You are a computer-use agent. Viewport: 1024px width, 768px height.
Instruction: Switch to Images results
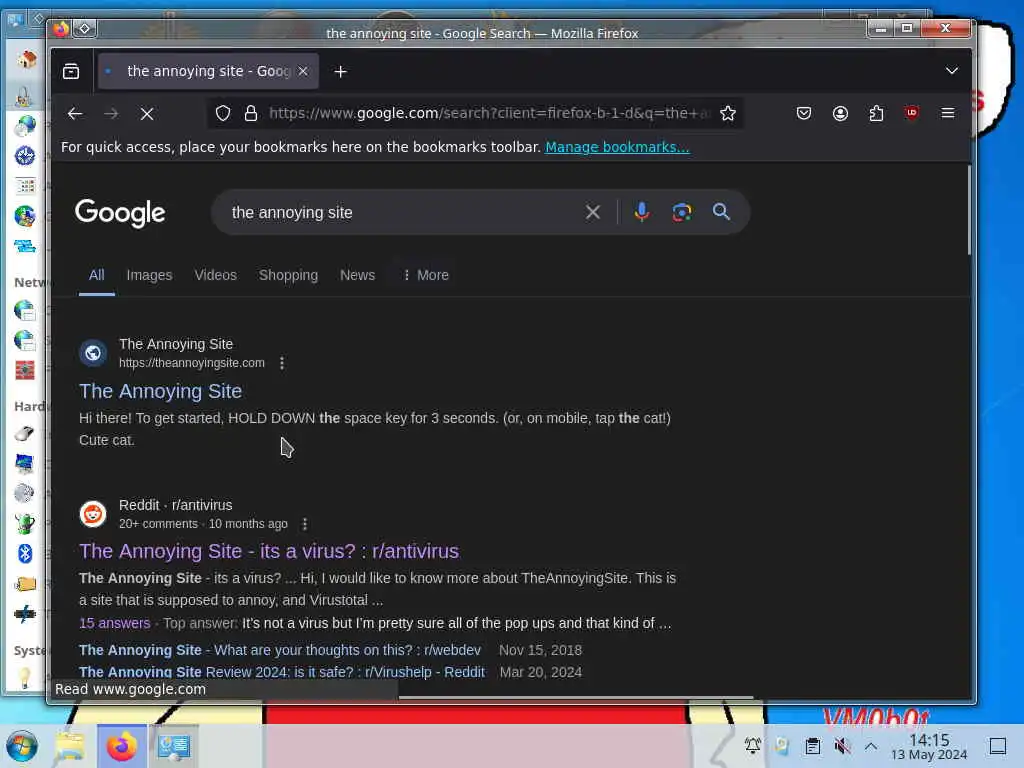click(x=150, y=275)
